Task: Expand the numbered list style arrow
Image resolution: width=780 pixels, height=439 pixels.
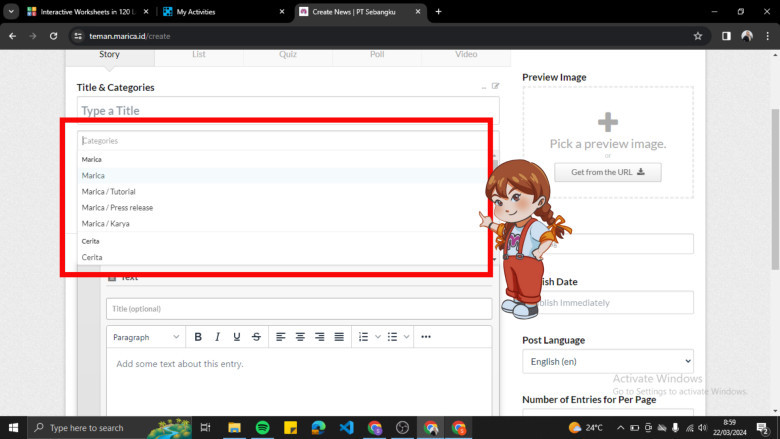Action: click(378, 337)
